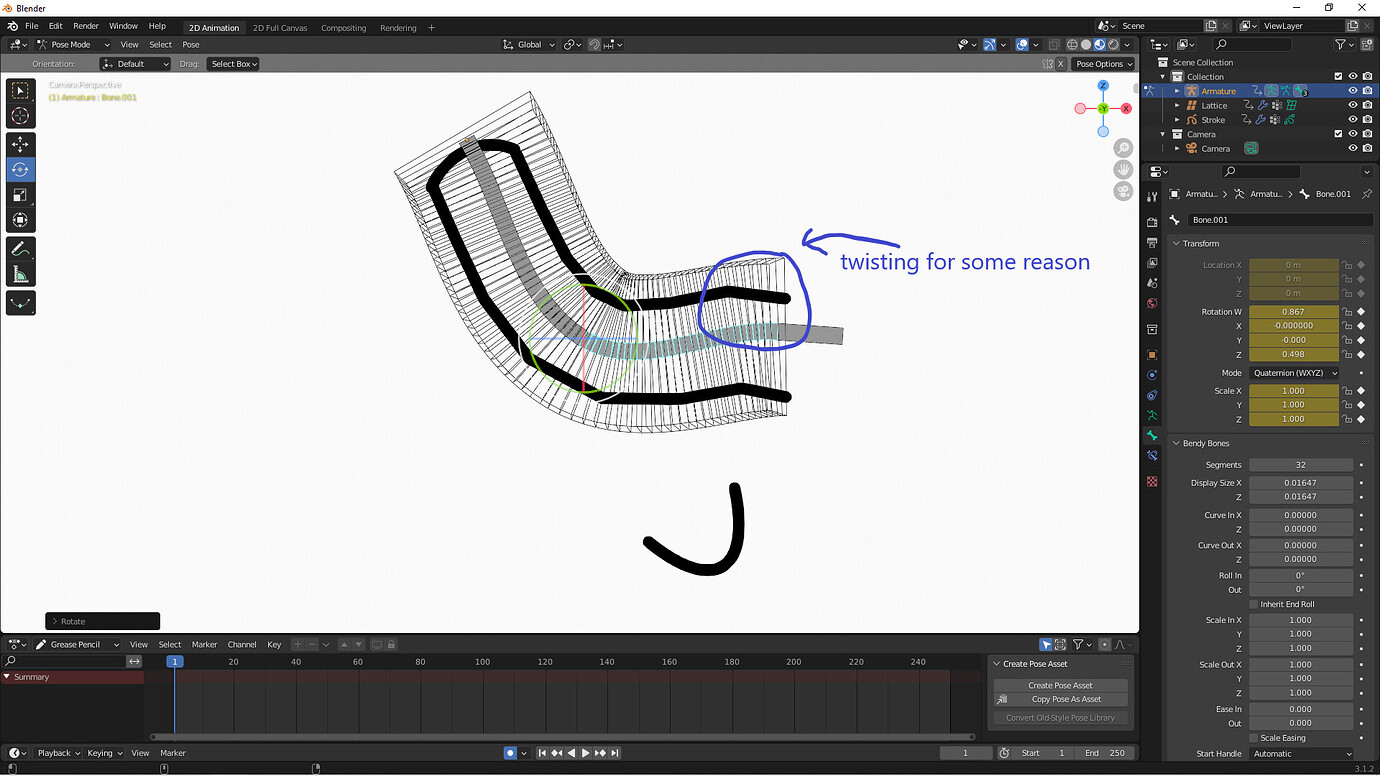Open the Render menu

coord(86,26)
